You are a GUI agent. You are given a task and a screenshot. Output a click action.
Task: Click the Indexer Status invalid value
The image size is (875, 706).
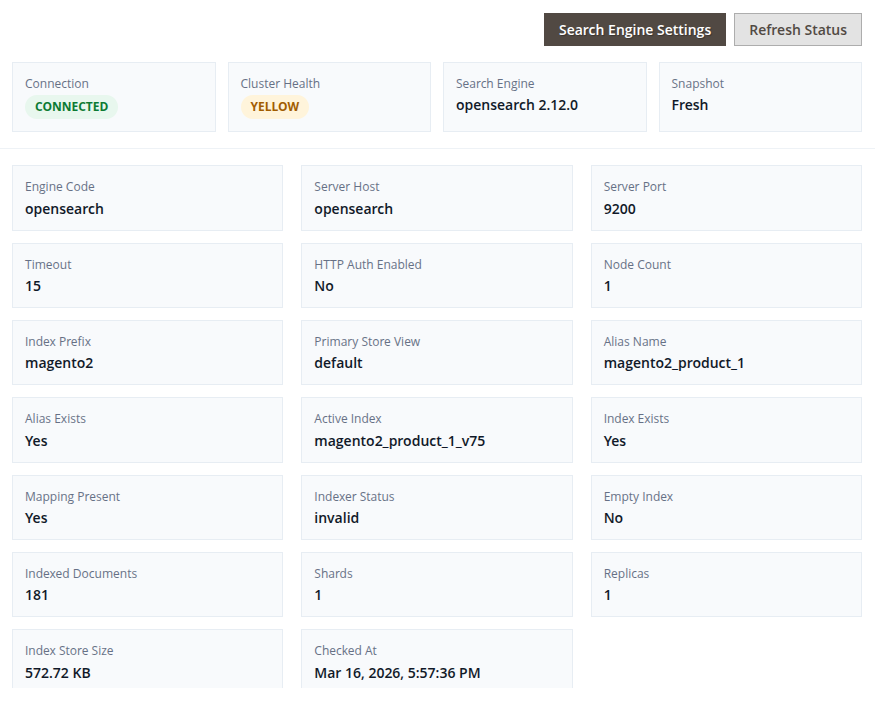(x=336, y=518)
